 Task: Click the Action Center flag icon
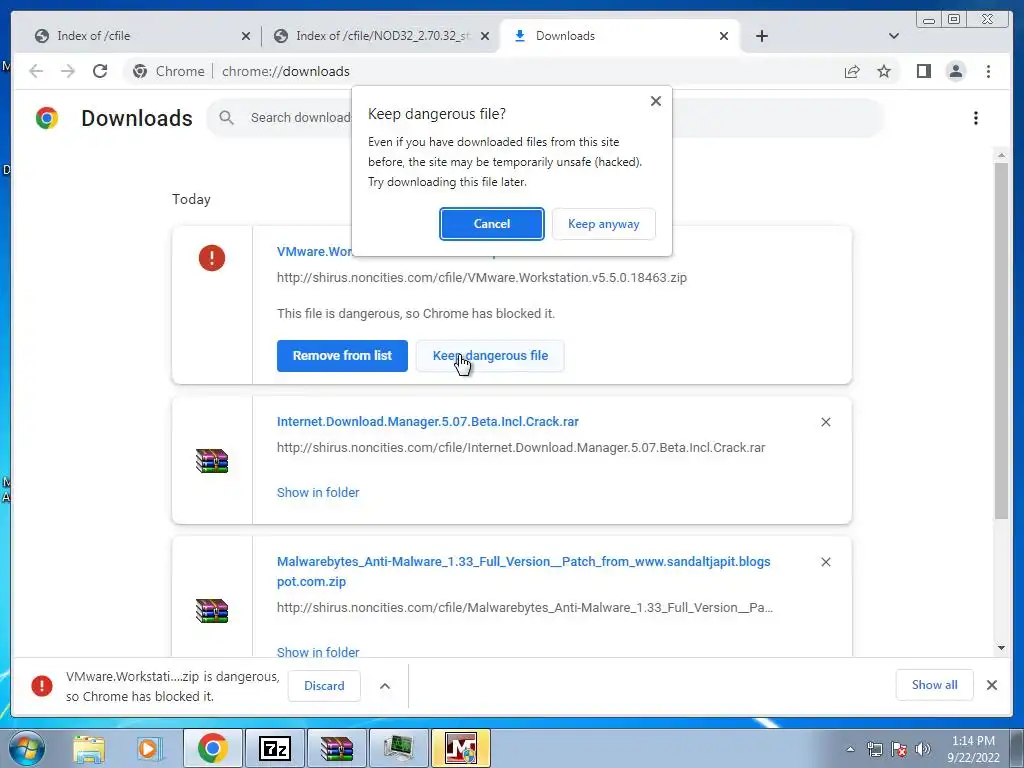point(899,749)
